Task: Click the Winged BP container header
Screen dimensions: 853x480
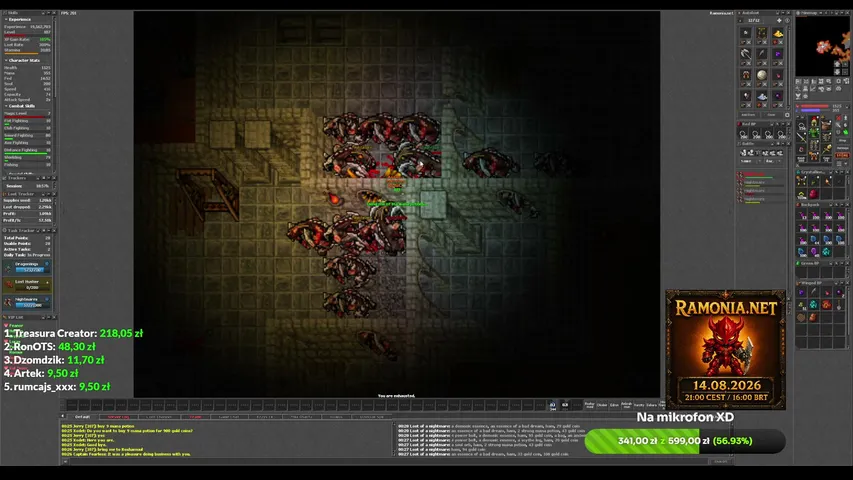Action: (821, 283)
